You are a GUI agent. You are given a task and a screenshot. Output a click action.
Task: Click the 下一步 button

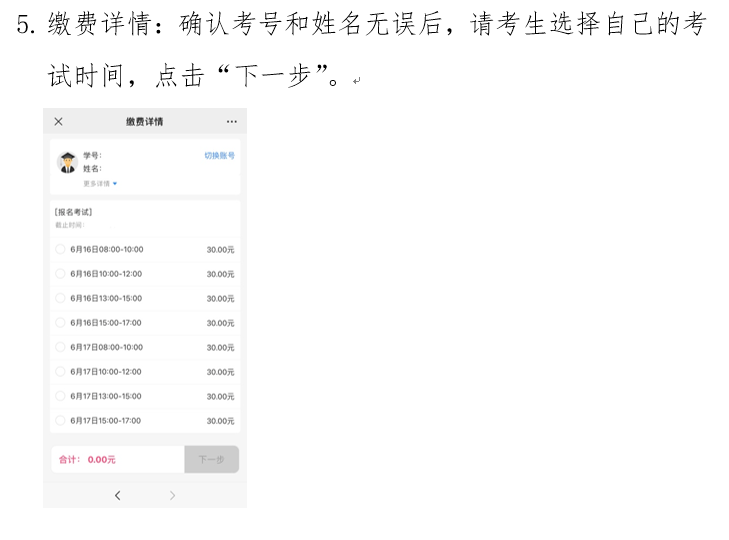pos(212,460)
